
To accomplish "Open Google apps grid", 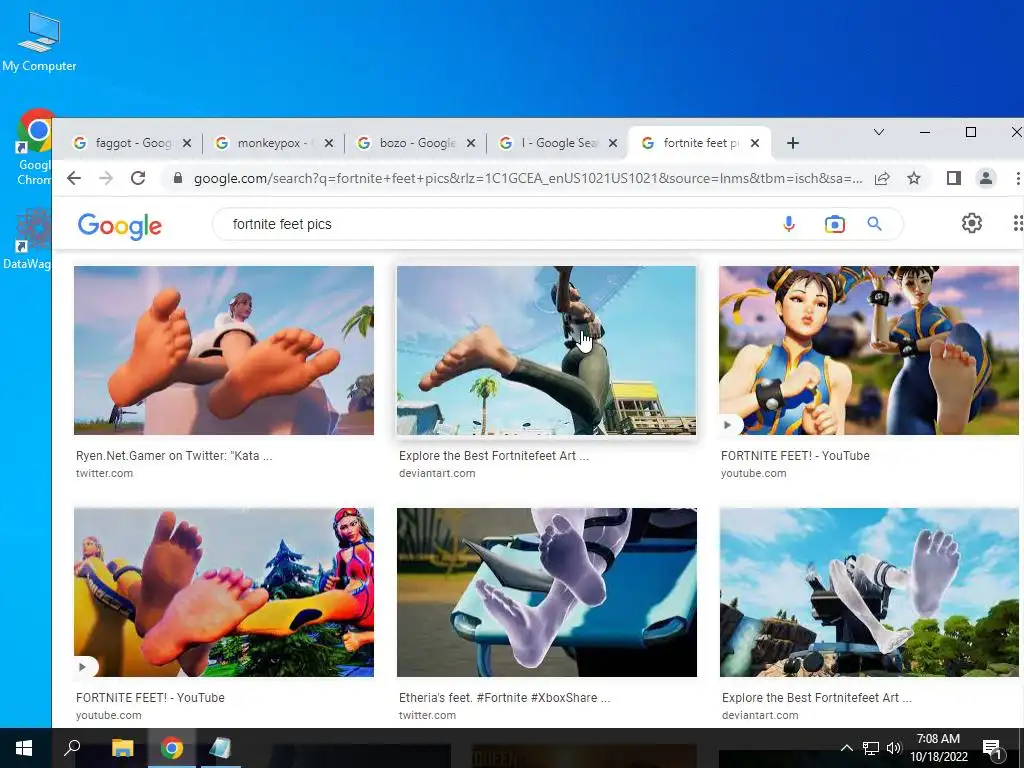I will (x=1017, y=223).
